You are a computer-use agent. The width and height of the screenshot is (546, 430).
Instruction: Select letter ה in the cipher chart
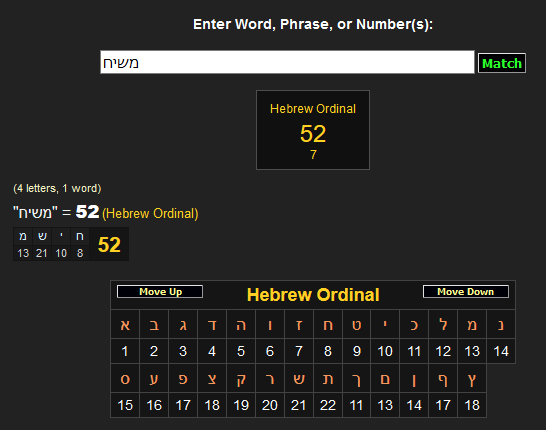pyautogui.click(x=241, y=325)
